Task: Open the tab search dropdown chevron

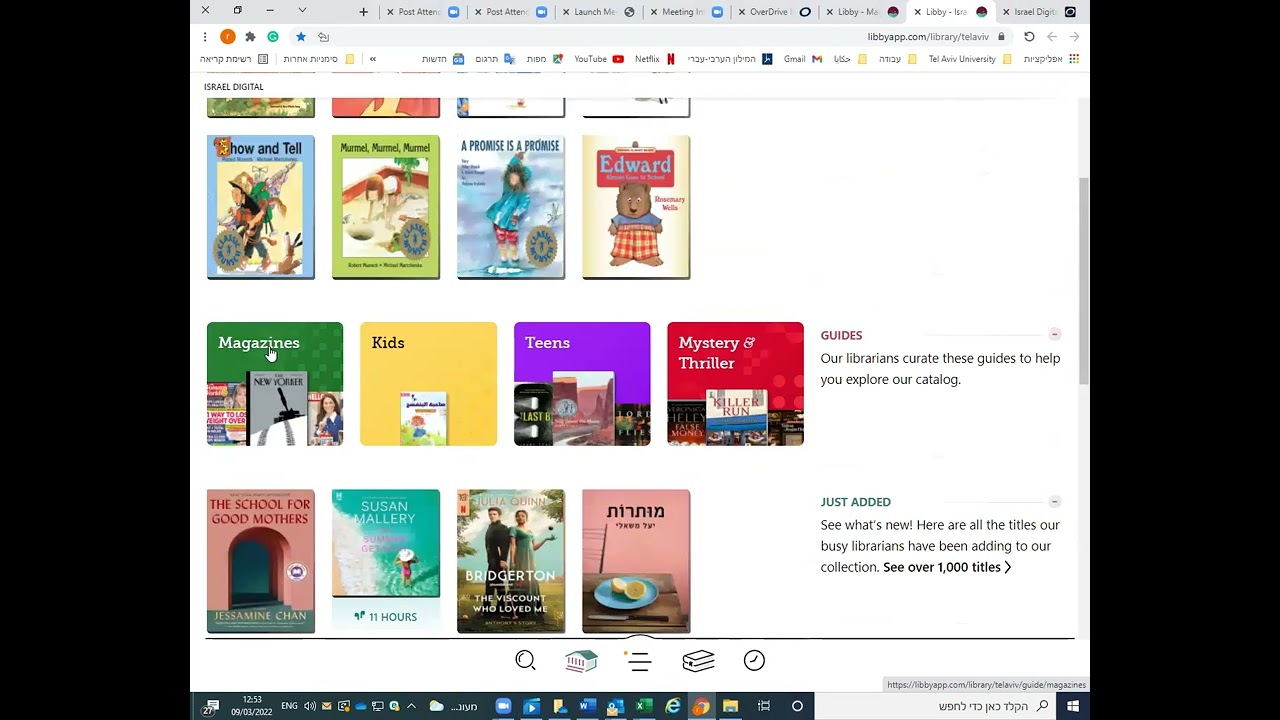Action: pos(302,11)
